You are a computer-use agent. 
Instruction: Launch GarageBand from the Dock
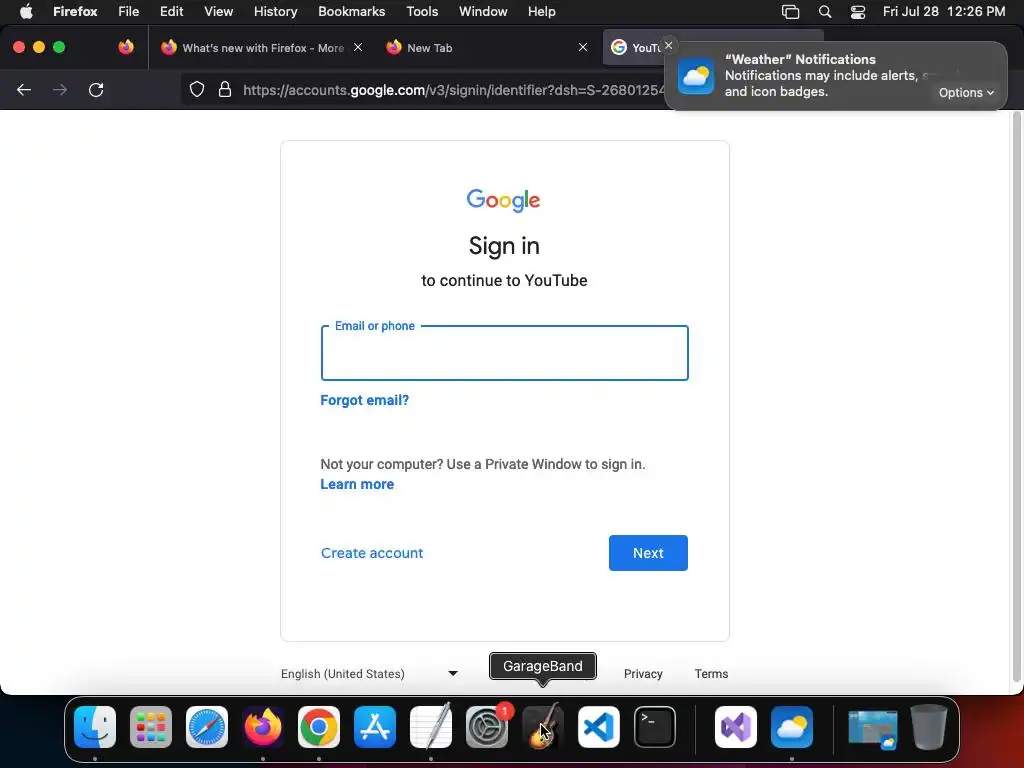[543, 727]
